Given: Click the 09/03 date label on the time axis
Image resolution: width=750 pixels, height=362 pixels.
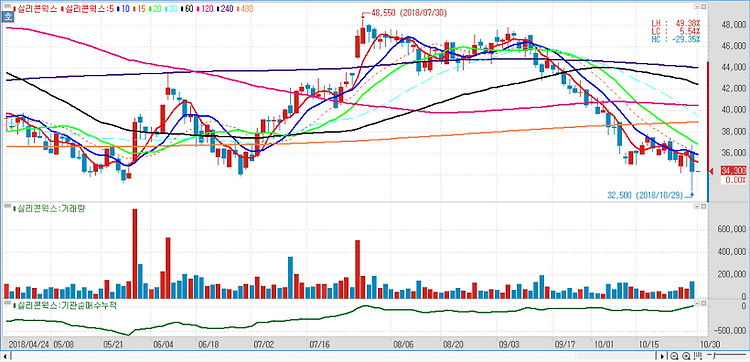Looking at the screenshot, I should 508,344.
